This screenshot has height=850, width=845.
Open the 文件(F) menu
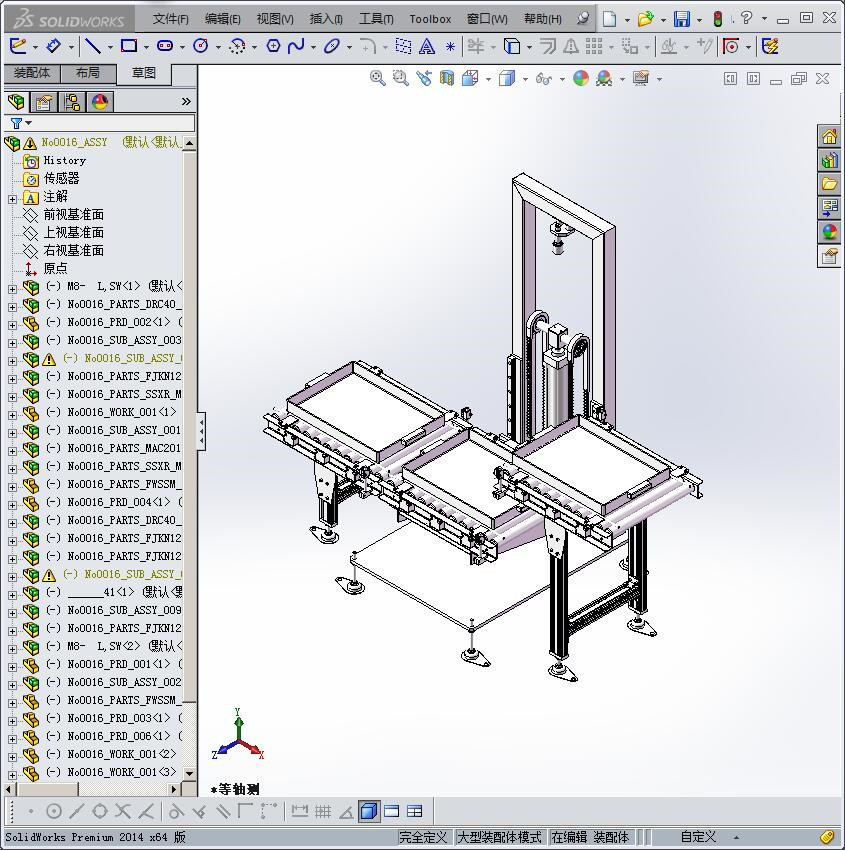[170, 19]
